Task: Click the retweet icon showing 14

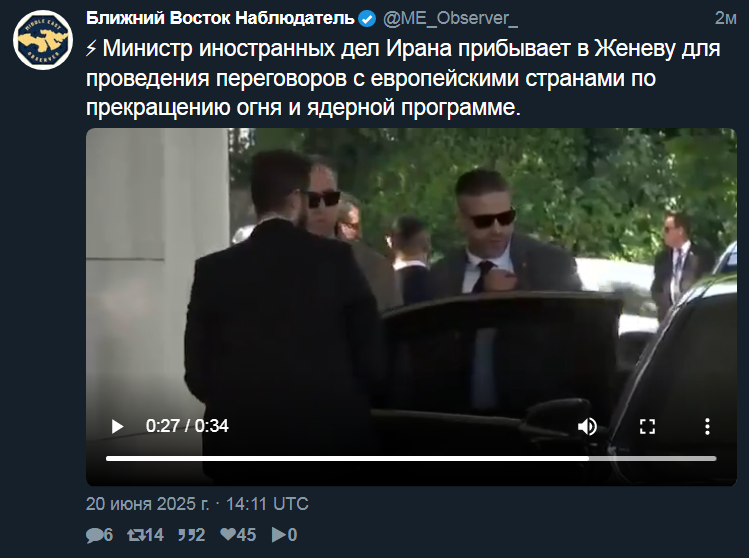Action: coord(136,535)
